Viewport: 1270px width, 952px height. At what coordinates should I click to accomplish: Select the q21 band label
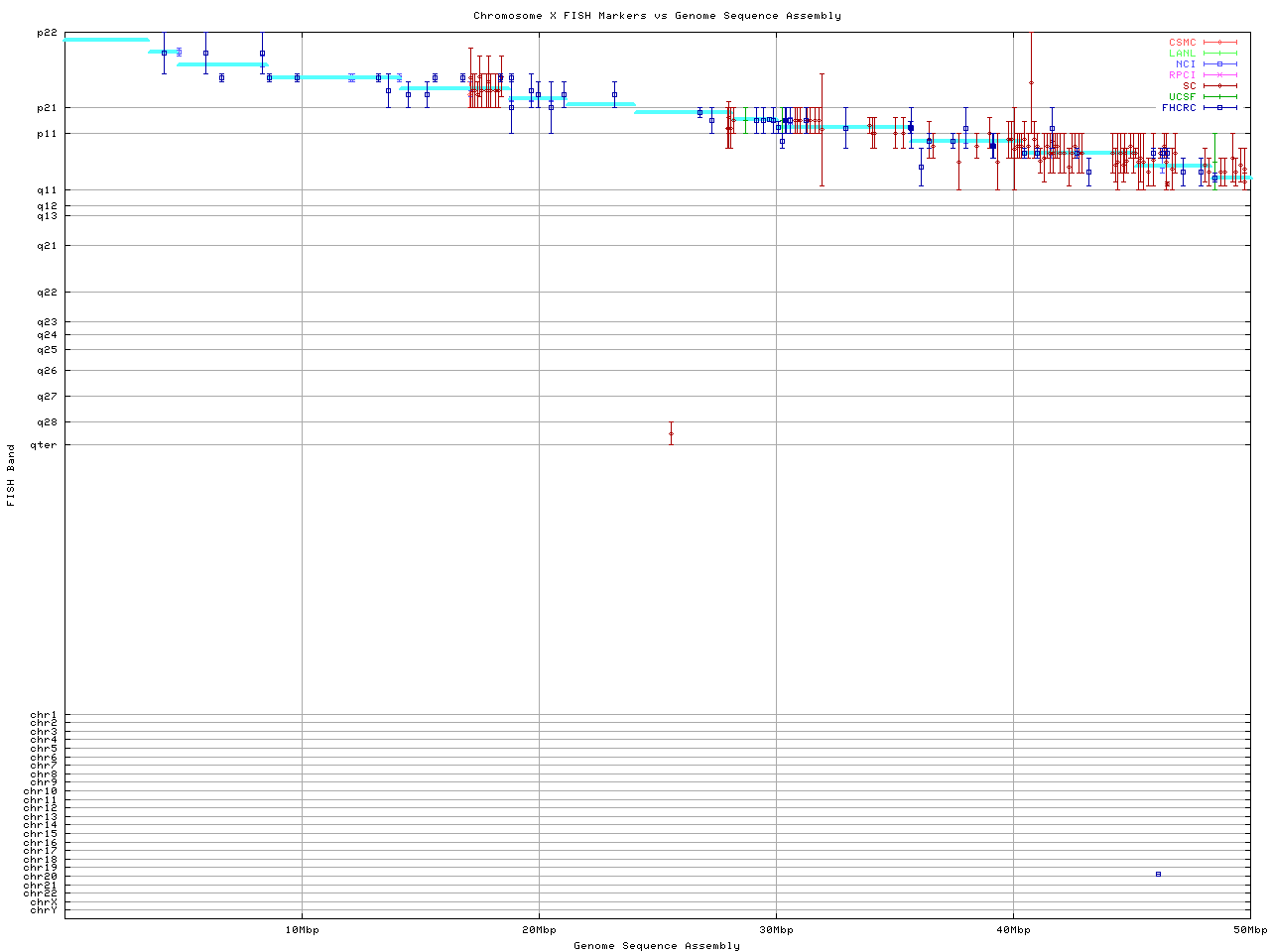click(47, 245)
